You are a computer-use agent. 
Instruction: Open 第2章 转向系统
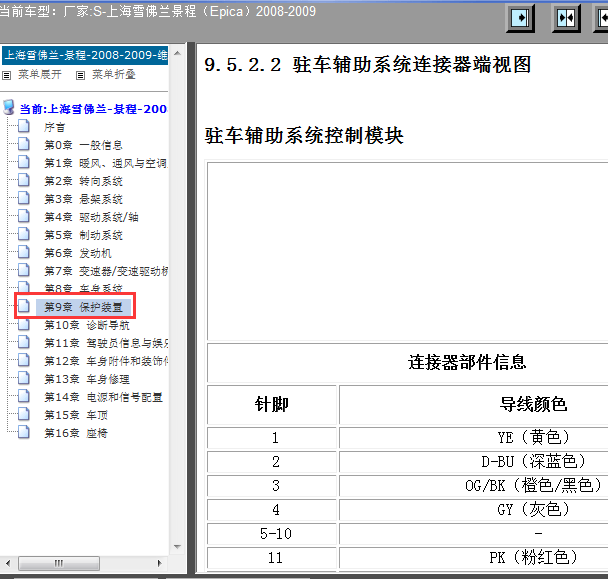pos(83,181)
